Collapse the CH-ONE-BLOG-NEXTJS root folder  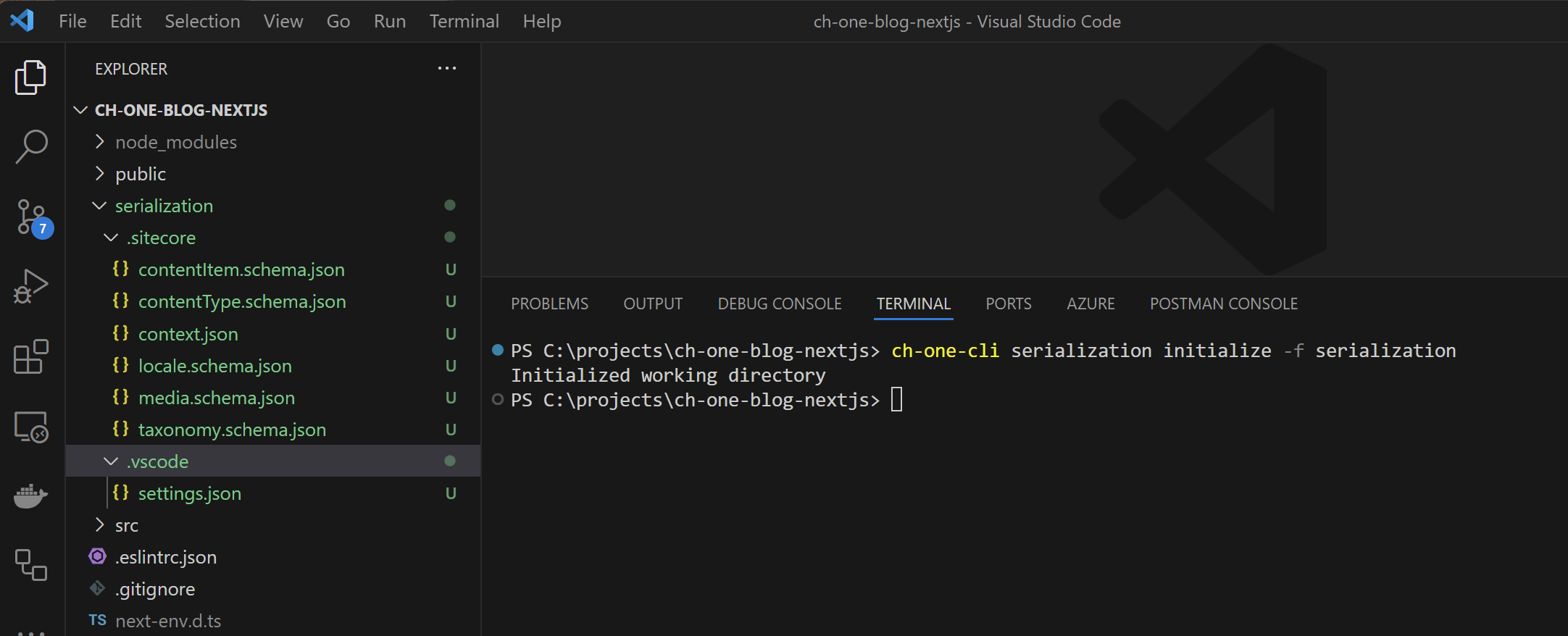pyautogui.click(x=80, y=110)
